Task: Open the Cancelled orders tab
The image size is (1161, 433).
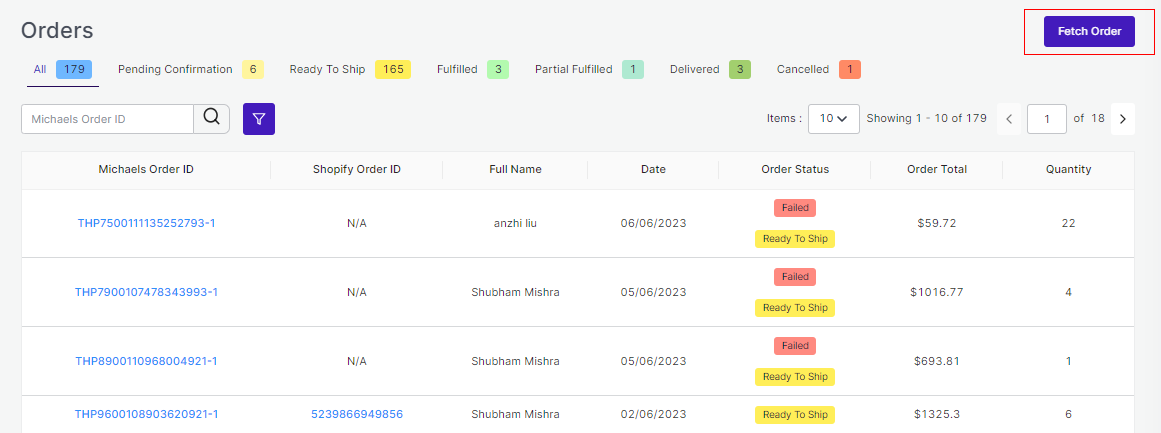Action: tap(818, 70)
